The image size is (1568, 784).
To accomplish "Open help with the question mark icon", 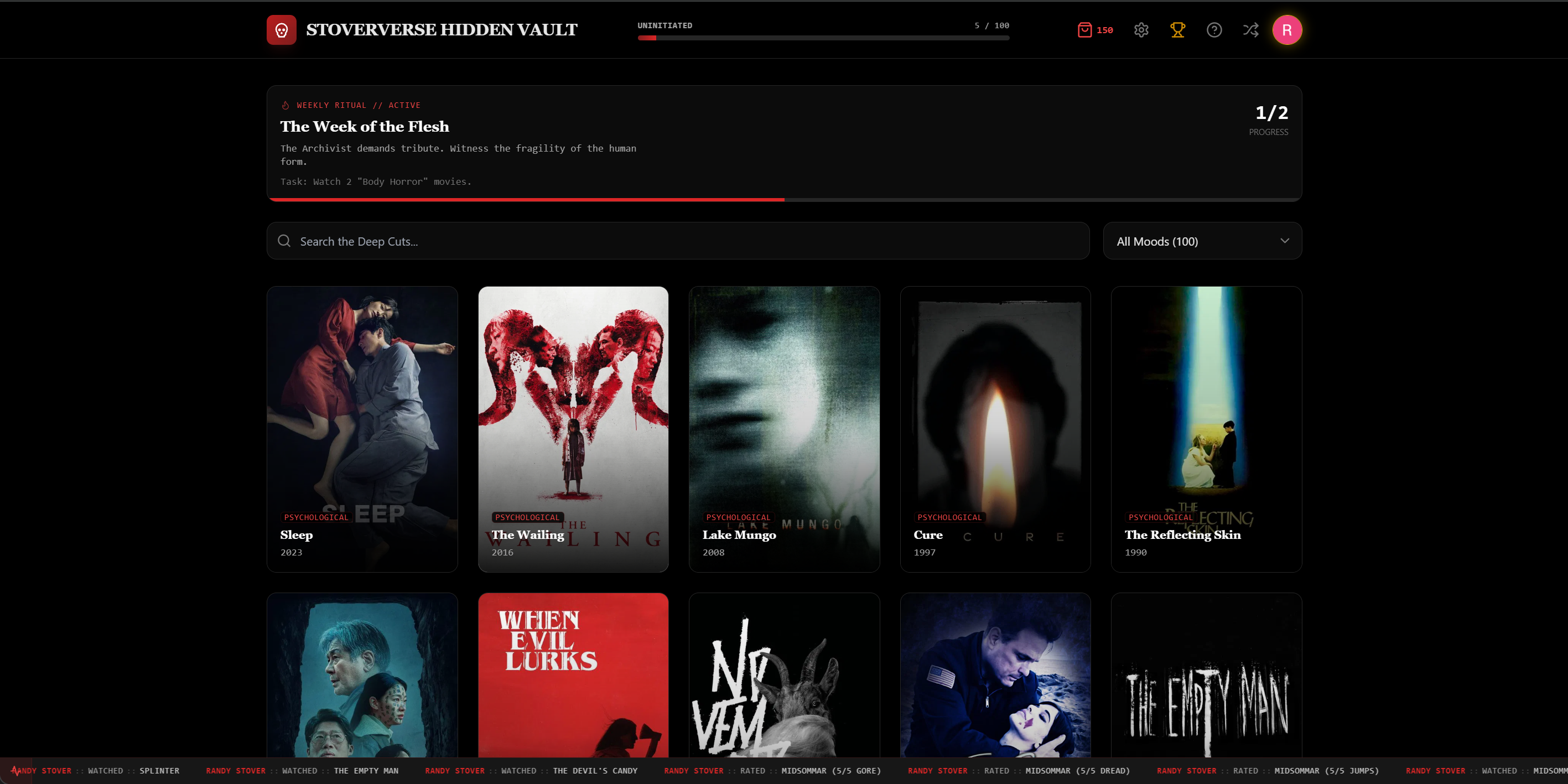I will click(1214, 30).
